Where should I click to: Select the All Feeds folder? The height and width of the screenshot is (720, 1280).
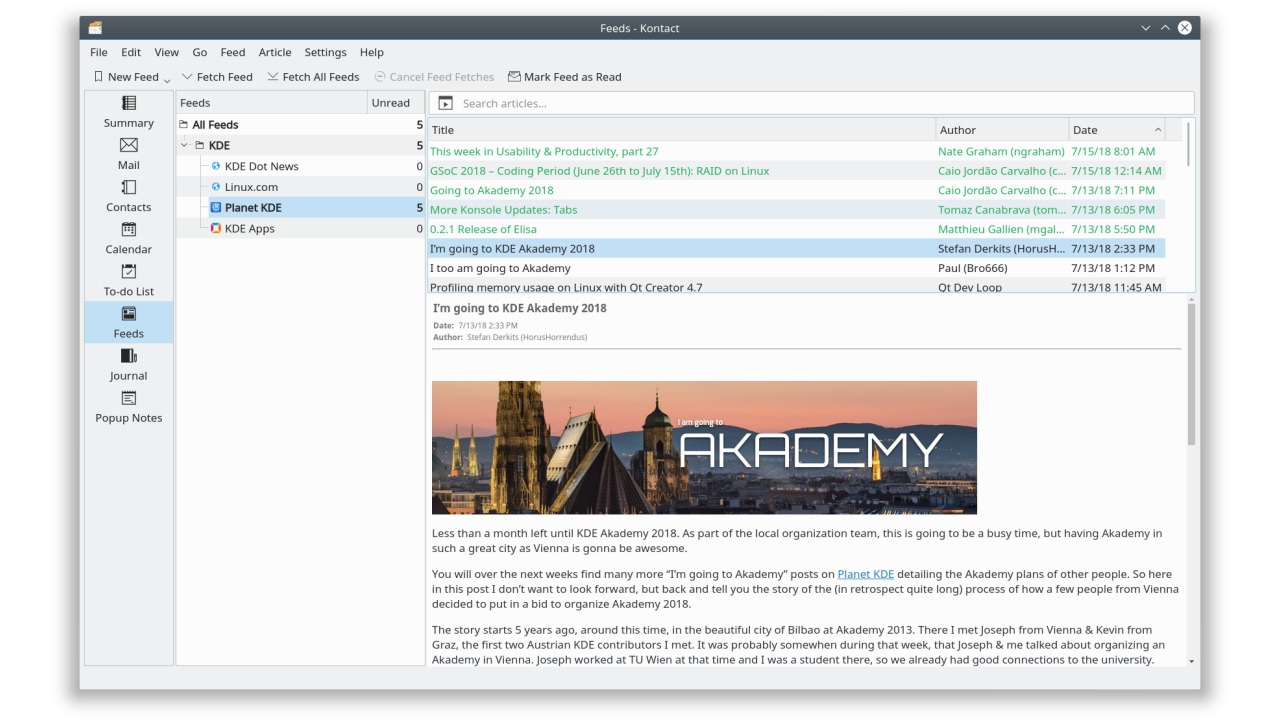point(300,125)
